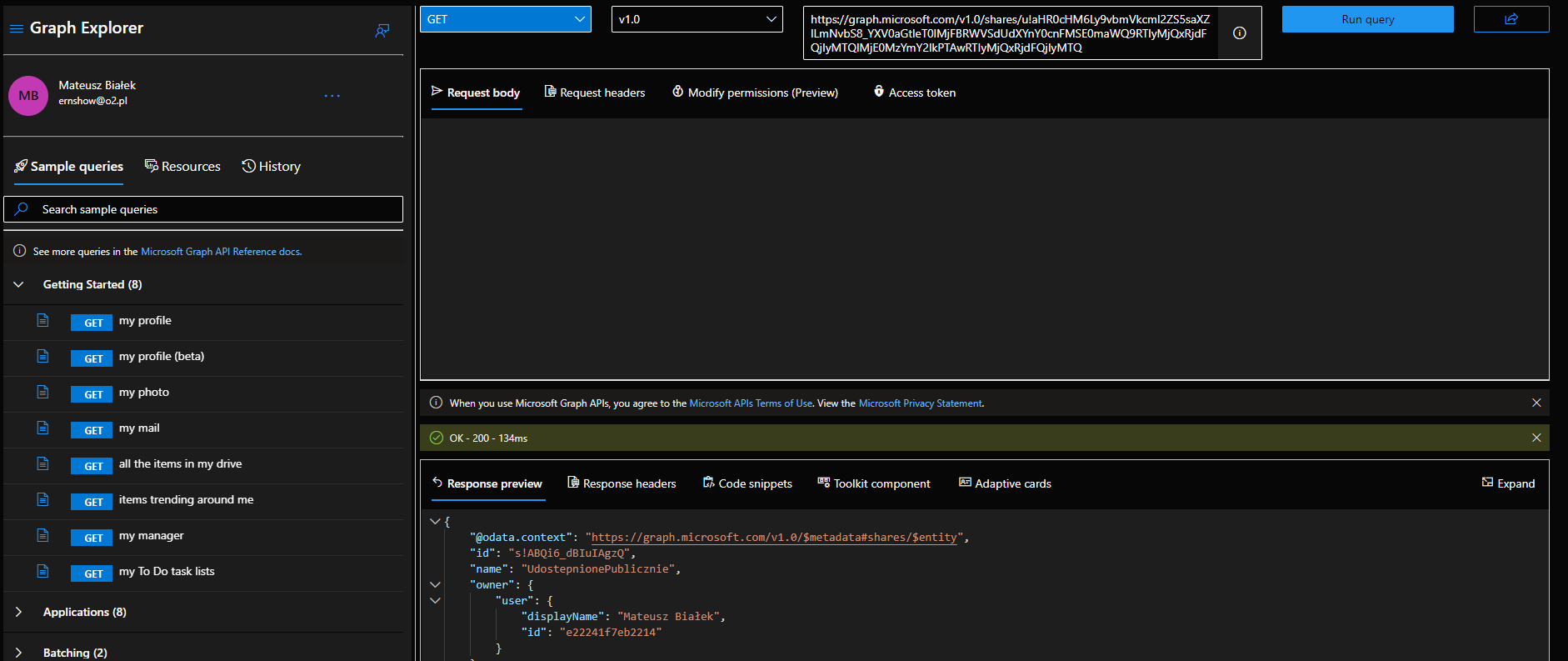Click the request URL input box
This screenshot has width=1568, height=661.
(1011, 33)
